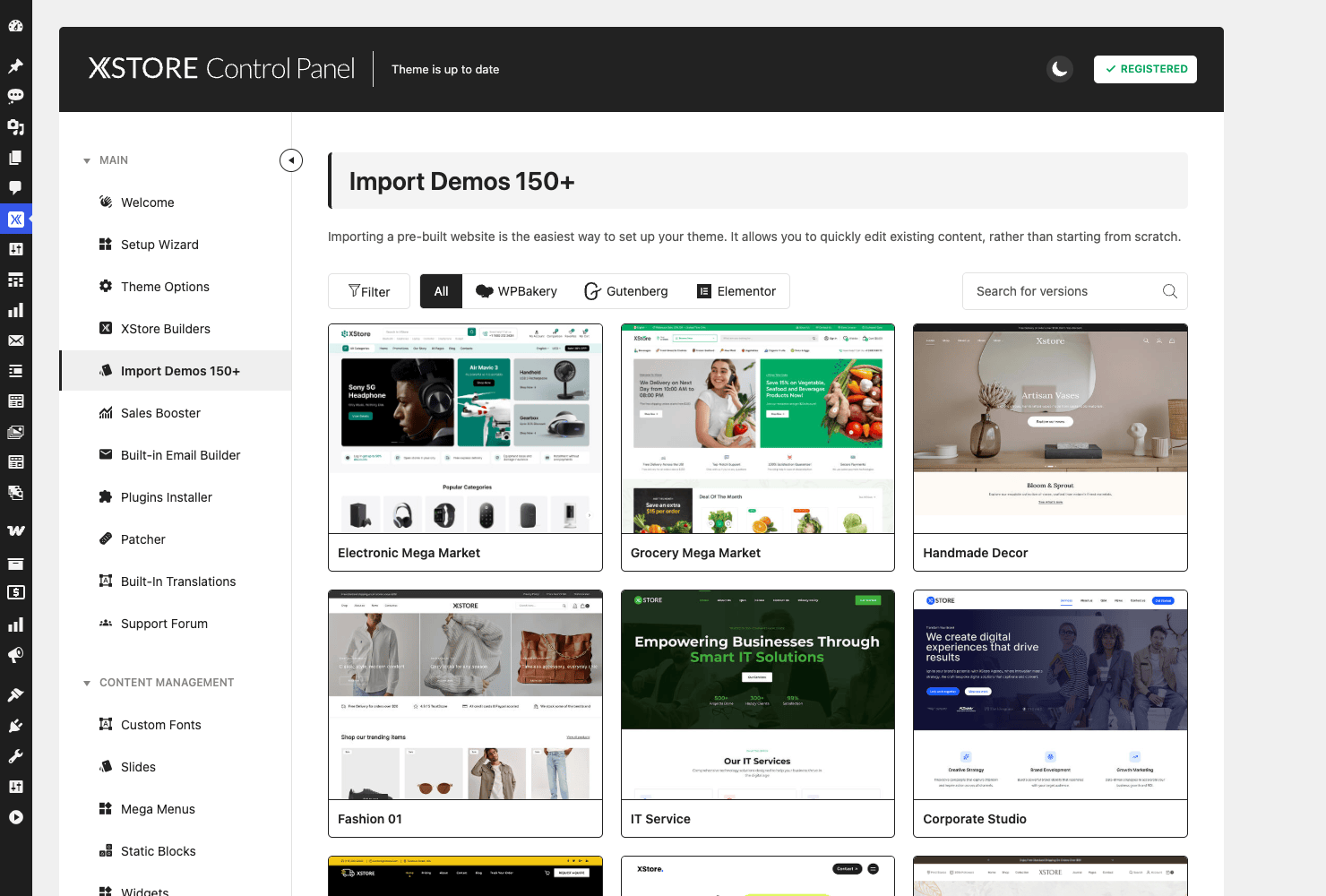Click the Sales Booster chart icon
The image size is (1326, 896).
(x=106, y=412)
